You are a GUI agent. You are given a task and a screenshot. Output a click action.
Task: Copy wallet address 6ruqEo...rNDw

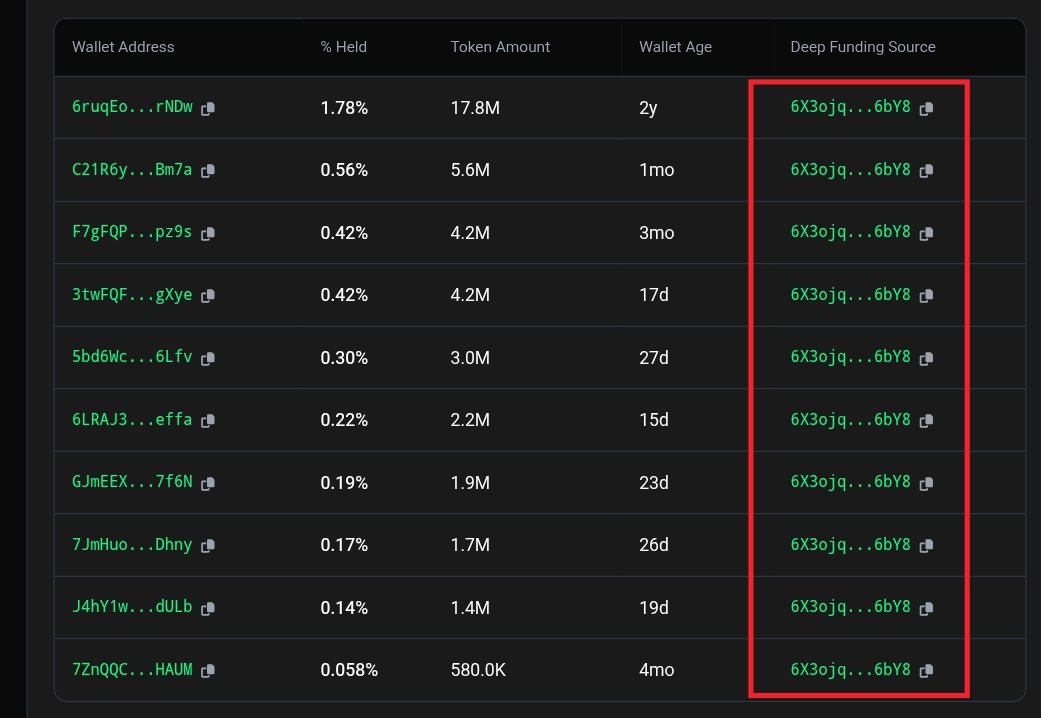click(x=208, y=109)
